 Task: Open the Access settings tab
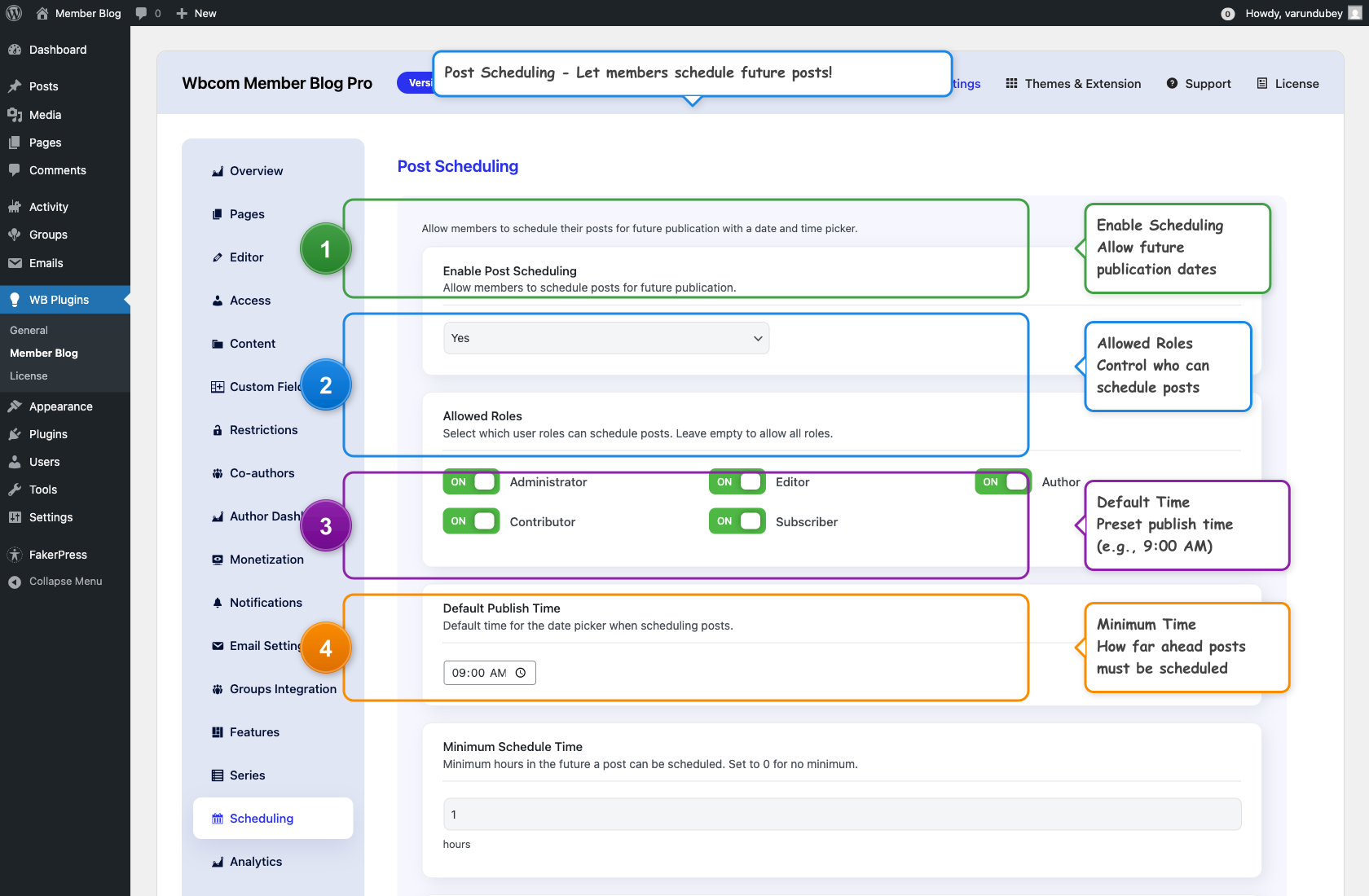pyautogui.click(x=273, y=301)
